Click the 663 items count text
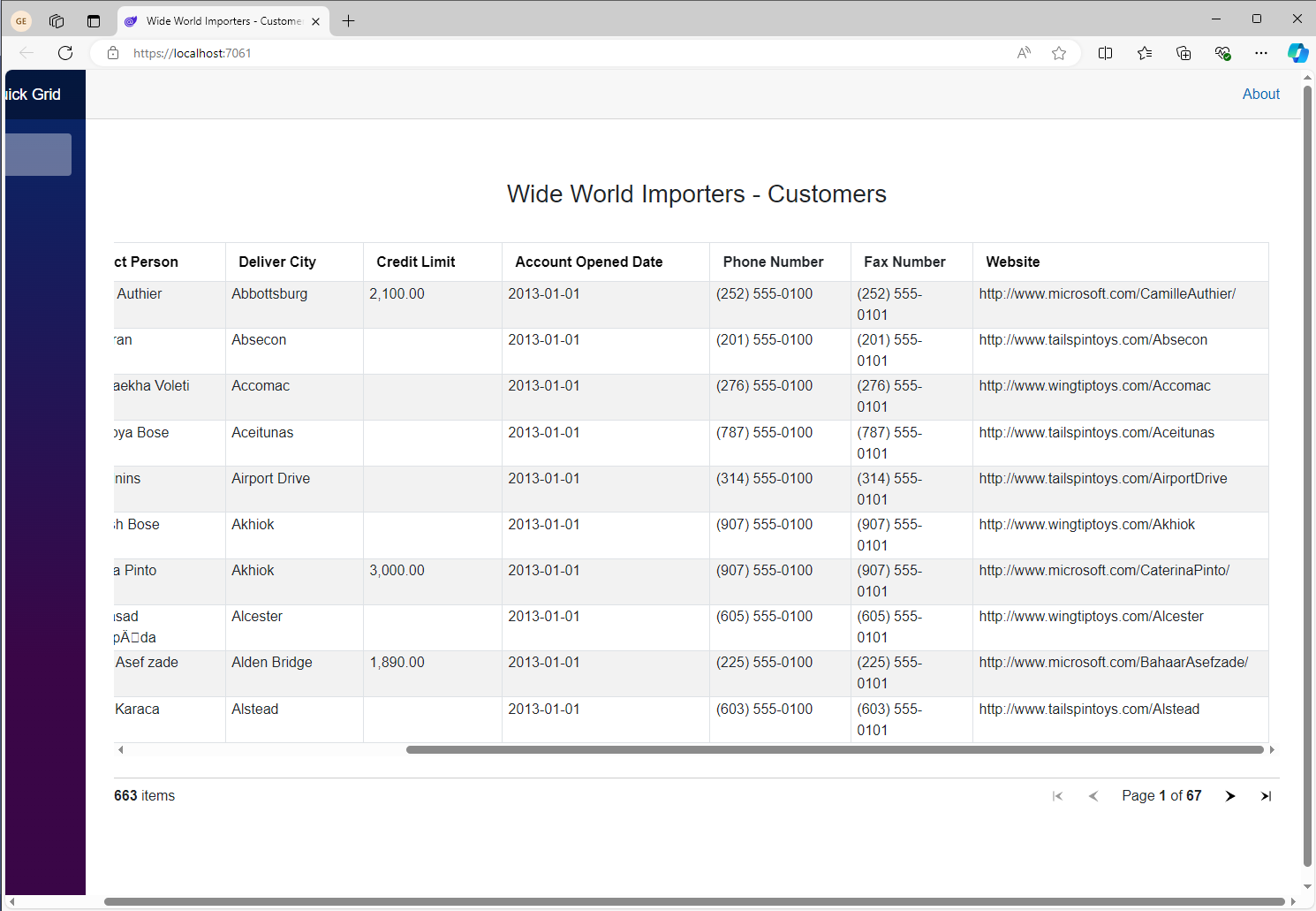Viewport: 1316px width, 911px height. (x=144, y=795)
